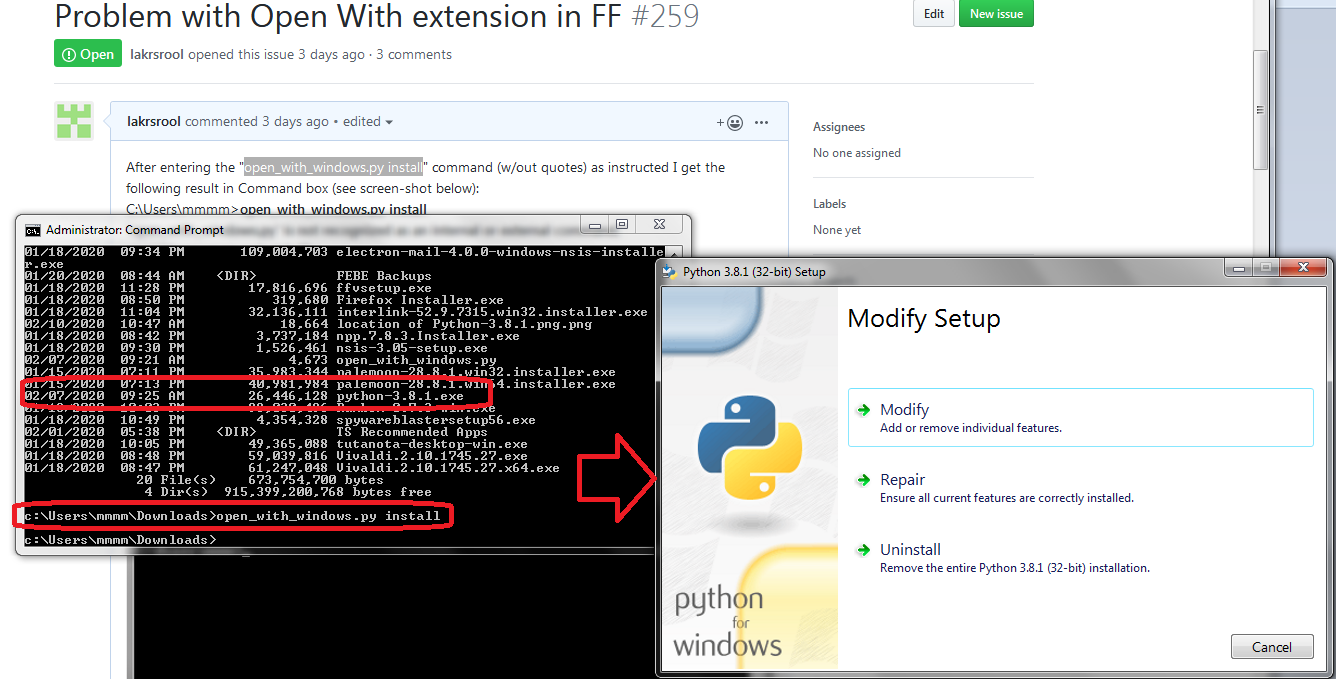Click the 'No one assigned' sidebar text
This screenshot has height=679, width=1336.
click(857, 153)
